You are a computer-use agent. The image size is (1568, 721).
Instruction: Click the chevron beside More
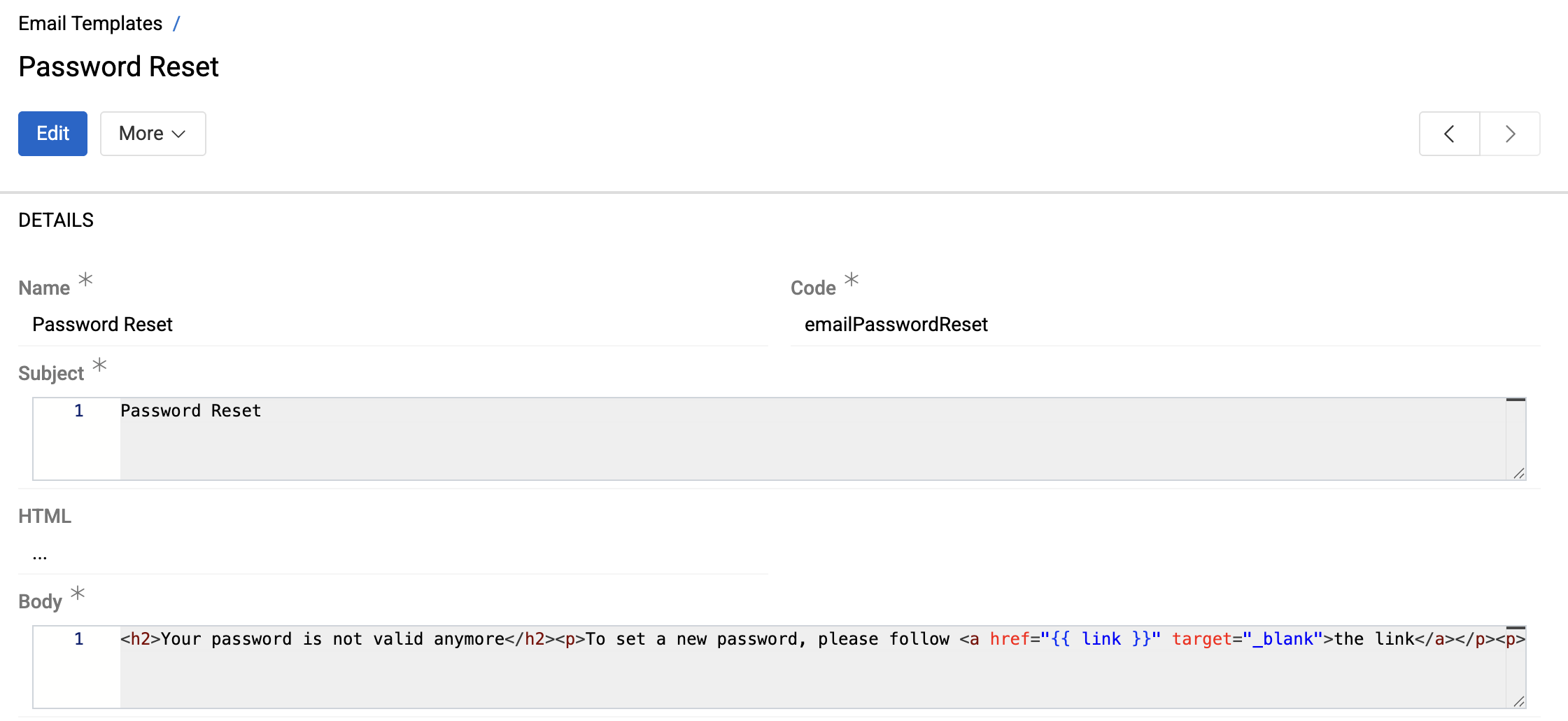179,134
